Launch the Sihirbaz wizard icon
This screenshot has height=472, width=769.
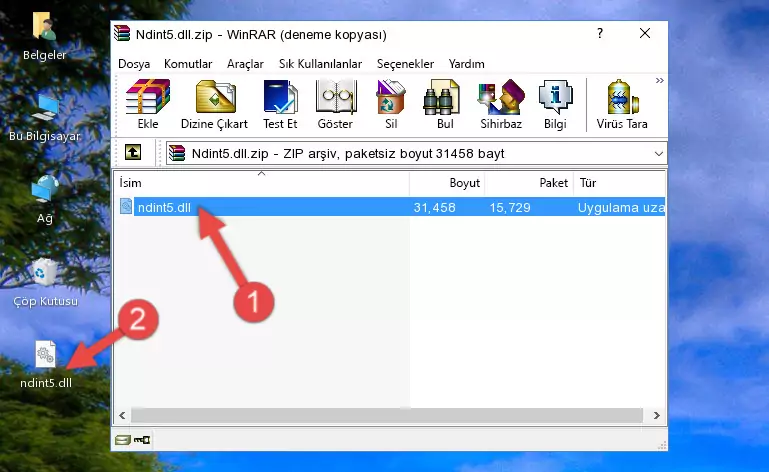coord(501,105)
